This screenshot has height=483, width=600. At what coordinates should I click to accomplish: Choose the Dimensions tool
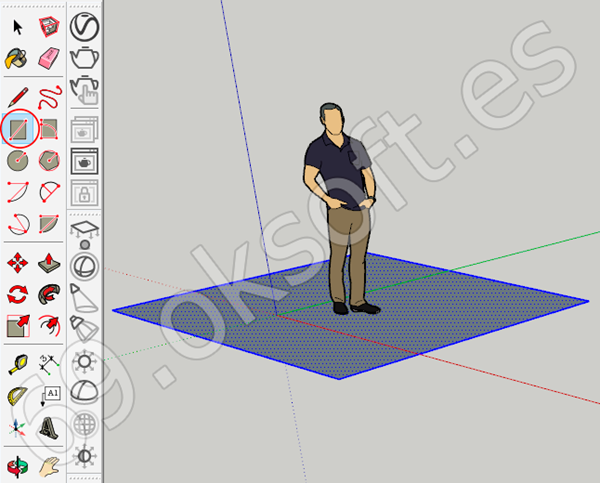(x=49, y=364)
